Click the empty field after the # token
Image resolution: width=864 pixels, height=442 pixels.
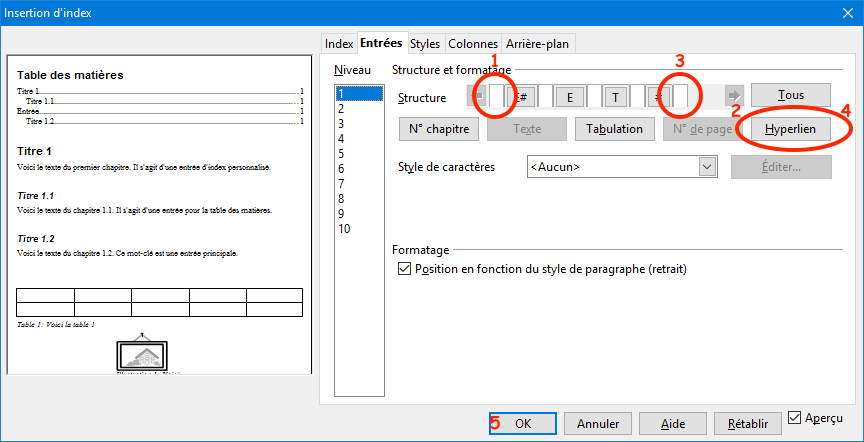(681, 96)
